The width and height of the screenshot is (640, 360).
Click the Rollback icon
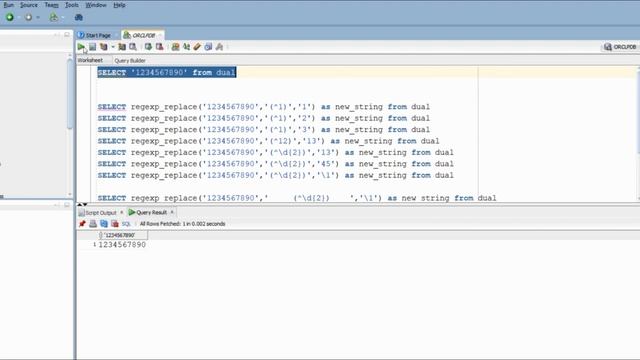[160, 47]
